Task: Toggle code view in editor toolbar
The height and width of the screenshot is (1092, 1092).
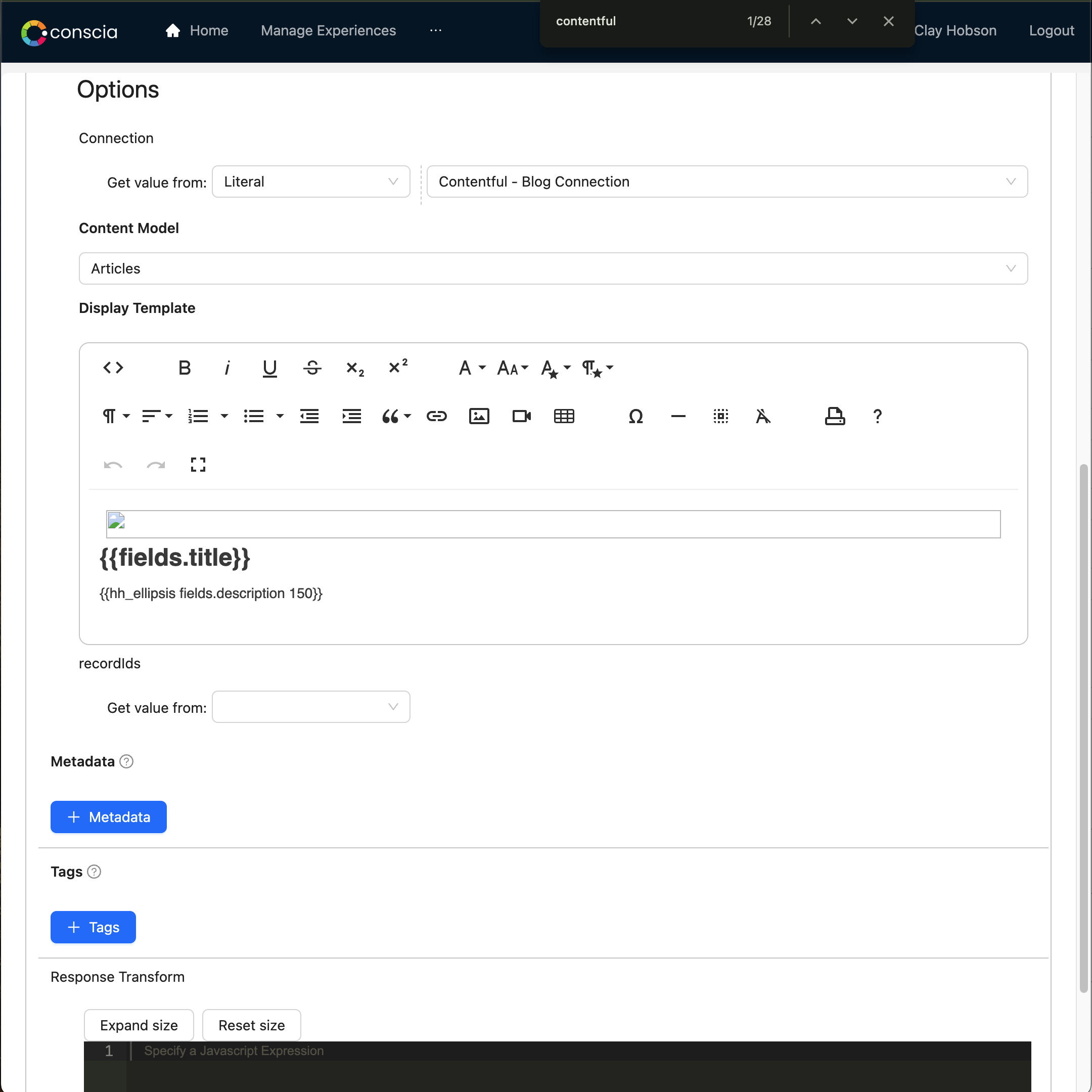Action: (113, 368)
